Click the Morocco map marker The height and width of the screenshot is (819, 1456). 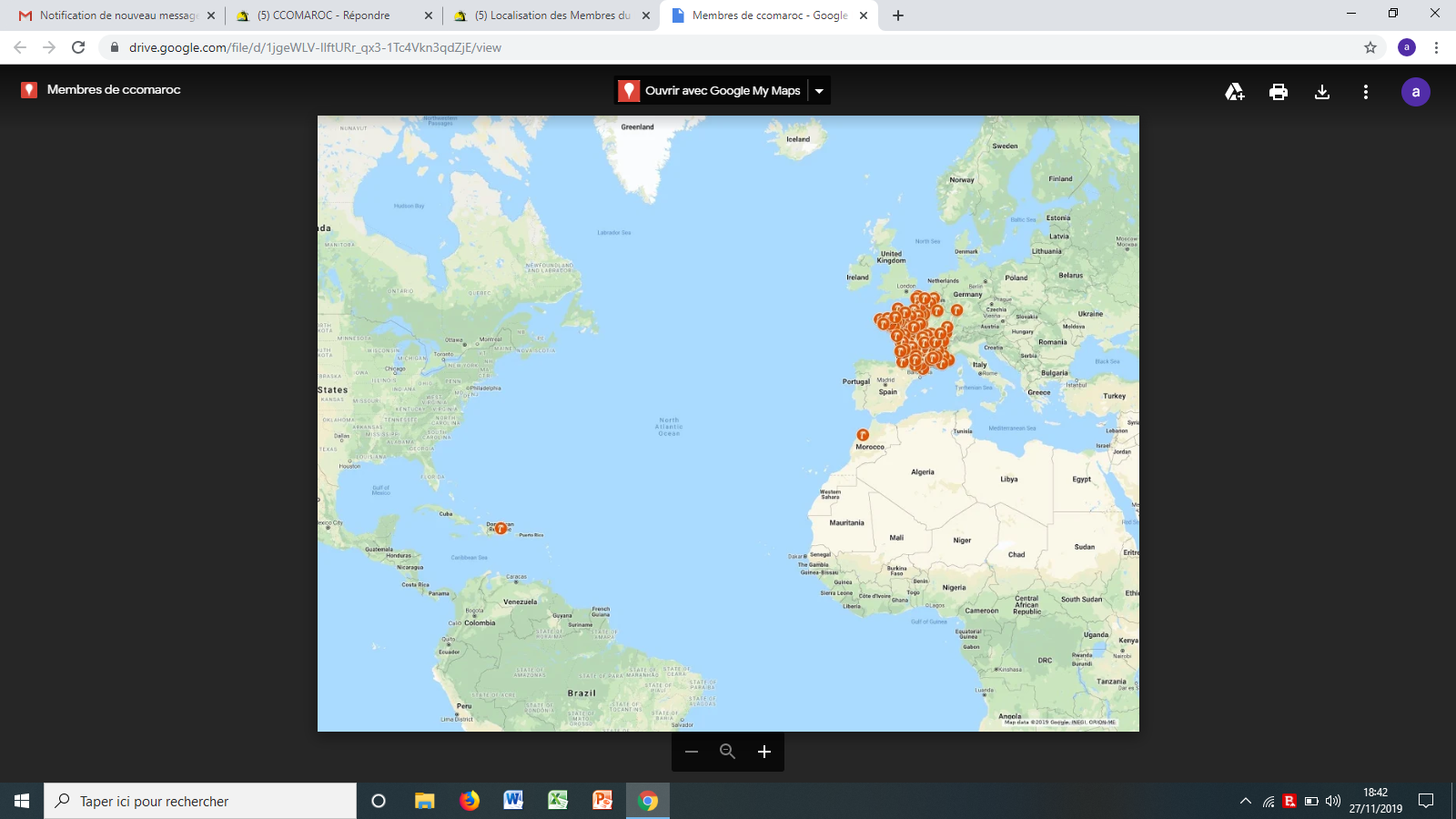point(863,435)
